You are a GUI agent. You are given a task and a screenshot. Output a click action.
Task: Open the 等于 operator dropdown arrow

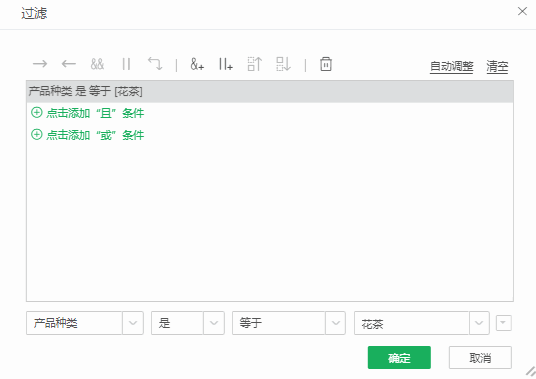point(336,323)
